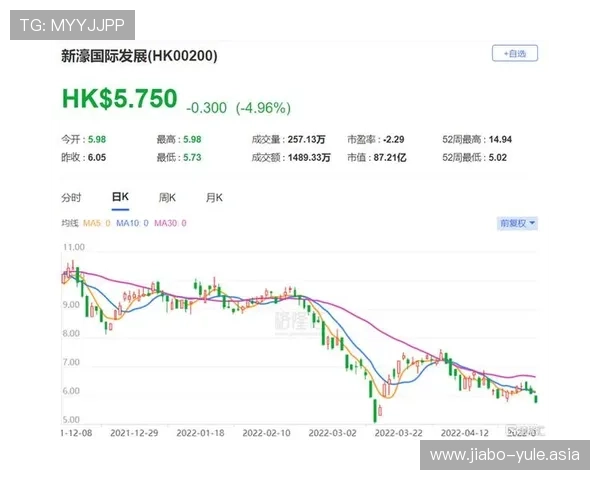This screenshot has width=600, height=480.
Task: Click the 52周最低 value 5.02
Action: [497, 157]
